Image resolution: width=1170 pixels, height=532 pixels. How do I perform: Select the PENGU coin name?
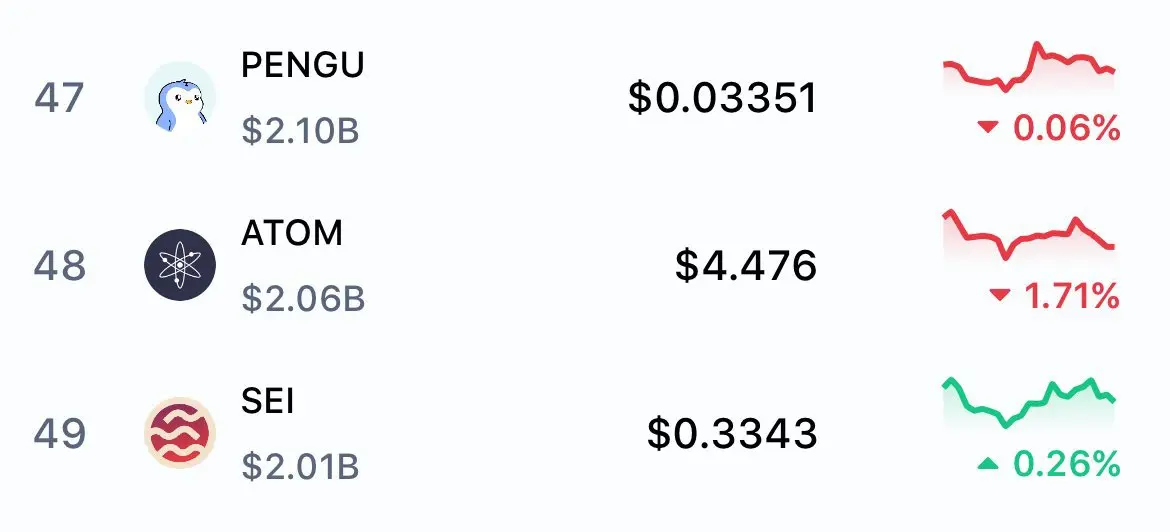(x=302, y=66)
